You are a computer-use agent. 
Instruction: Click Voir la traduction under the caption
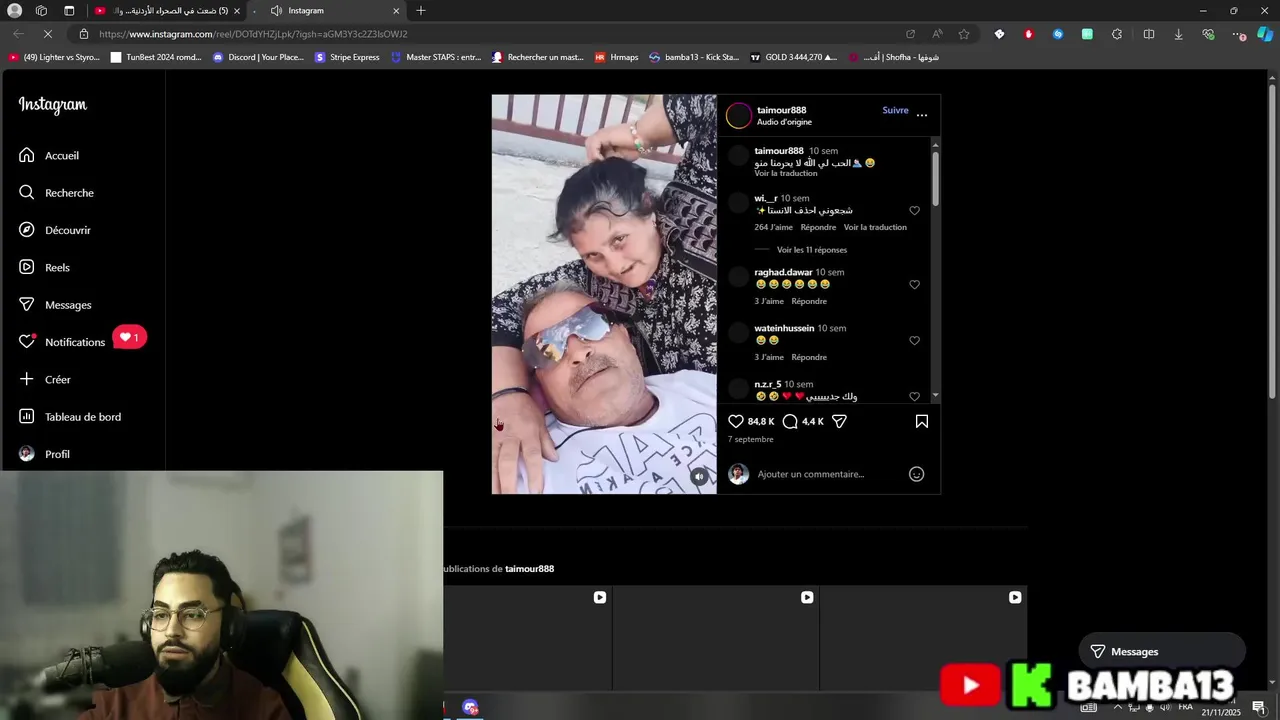[785, 173]
